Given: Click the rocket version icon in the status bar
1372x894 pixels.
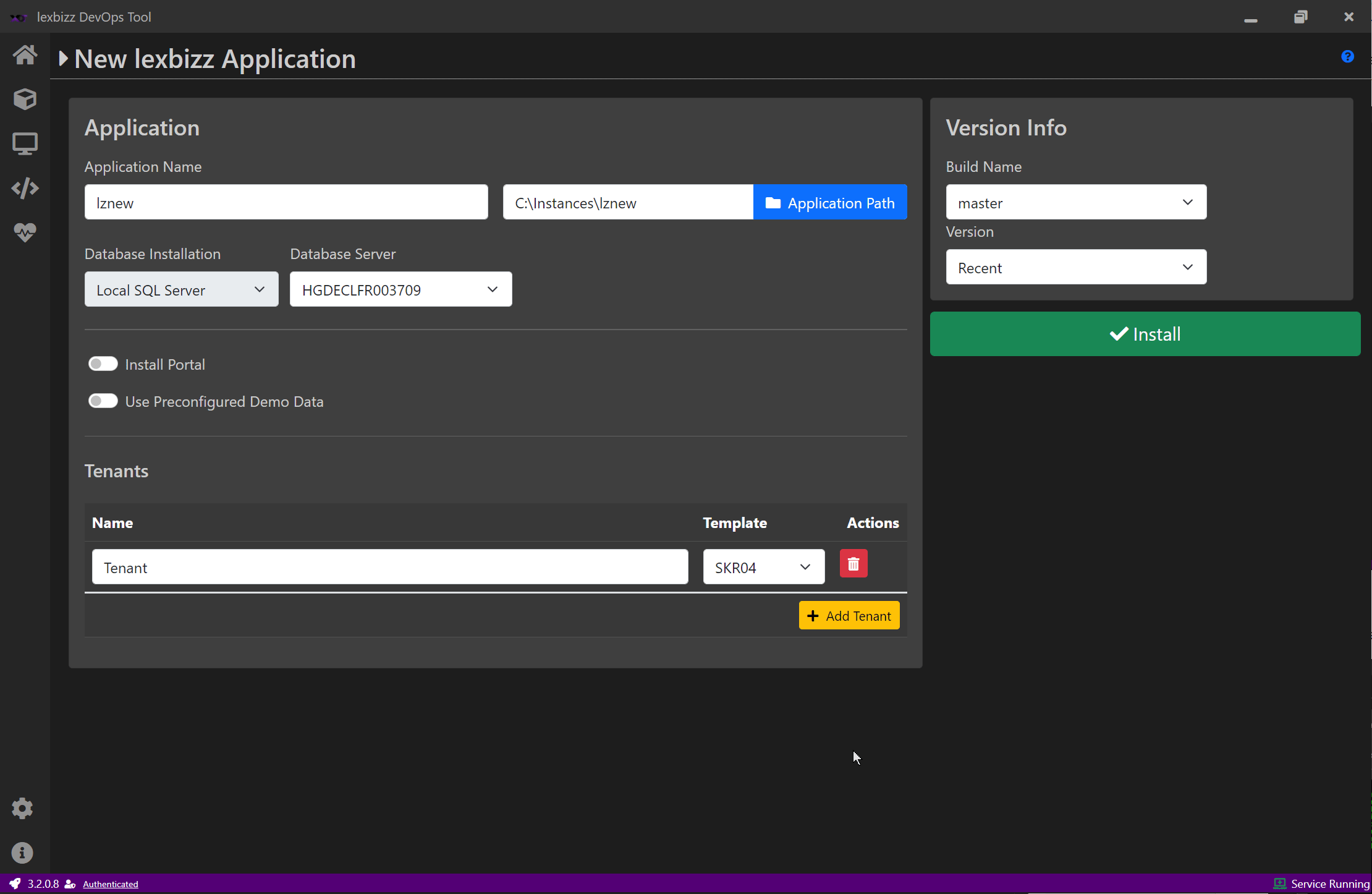Looking at the screenshot, I should [15, 883].
